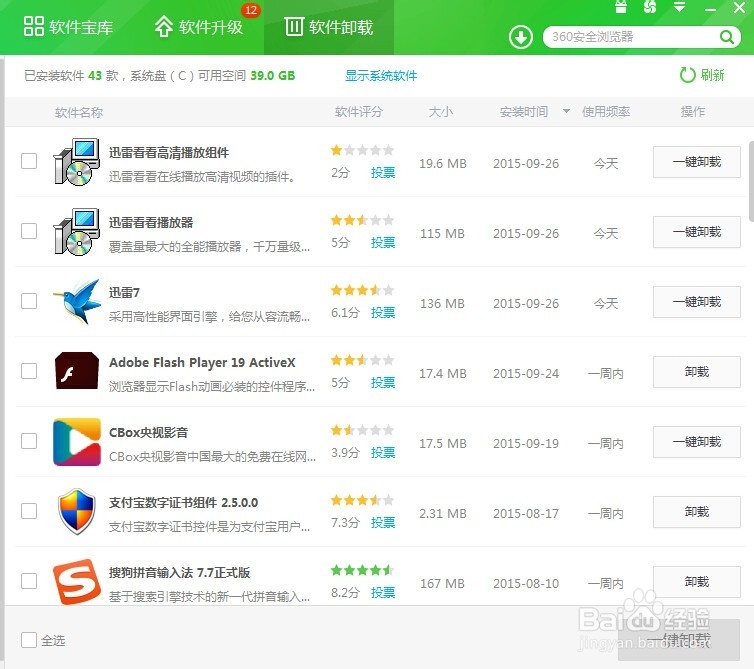Check the Adobe Flash Player 19 ActiveX checkbox
The width and height of the screenshot is (754, 669).
point(29,371)
